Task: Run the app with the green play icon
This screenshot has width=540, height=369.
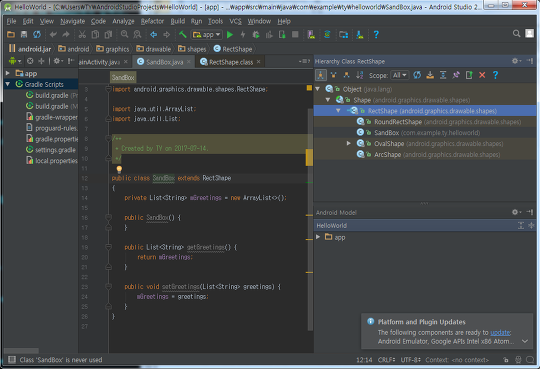Action: (230, 34)
